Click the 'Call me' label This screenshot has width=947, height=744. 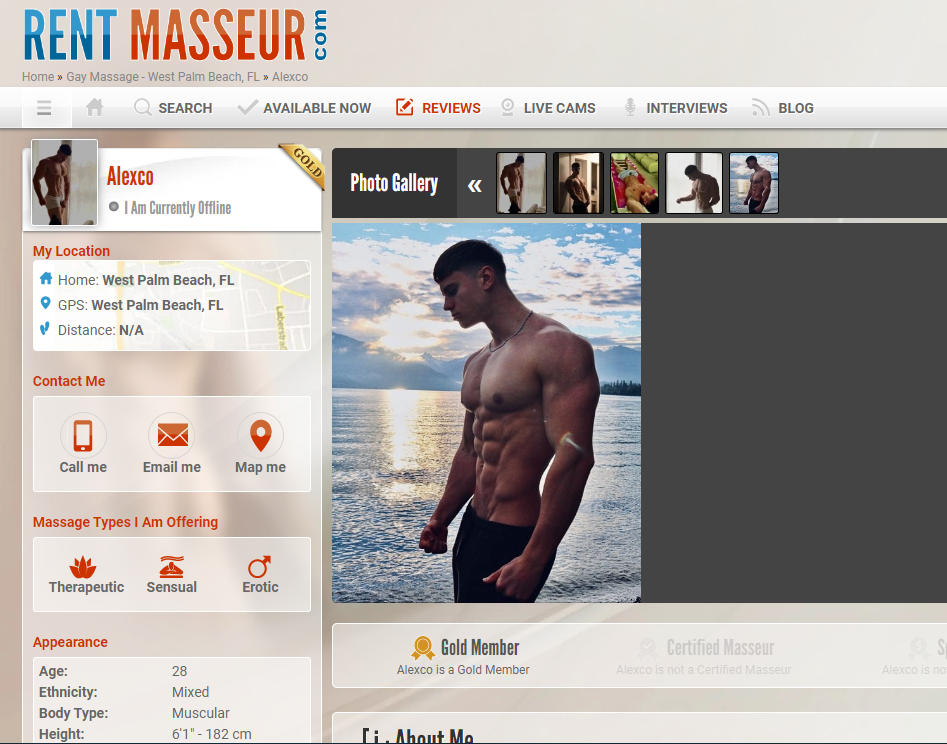click(x=83, y=467)
